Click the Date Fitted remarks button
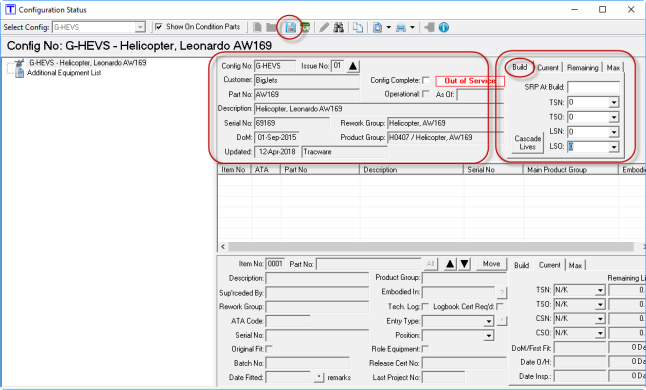 (319, 377)
